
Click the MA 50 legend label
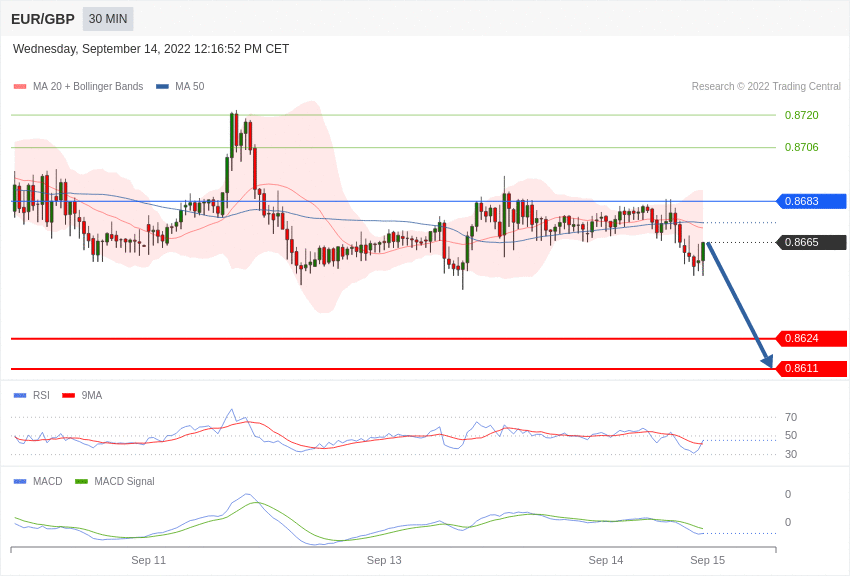189,86
